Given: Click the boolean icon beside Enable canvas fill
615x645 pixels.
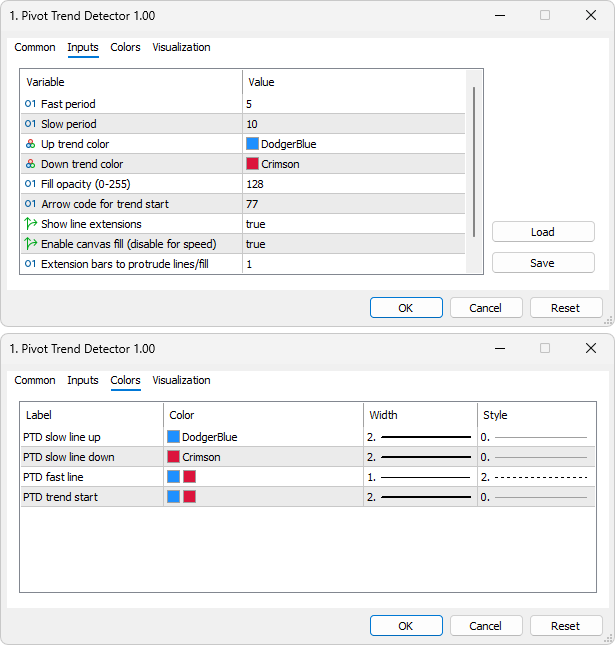Looking at the screenshot, I should coord(30,244).
